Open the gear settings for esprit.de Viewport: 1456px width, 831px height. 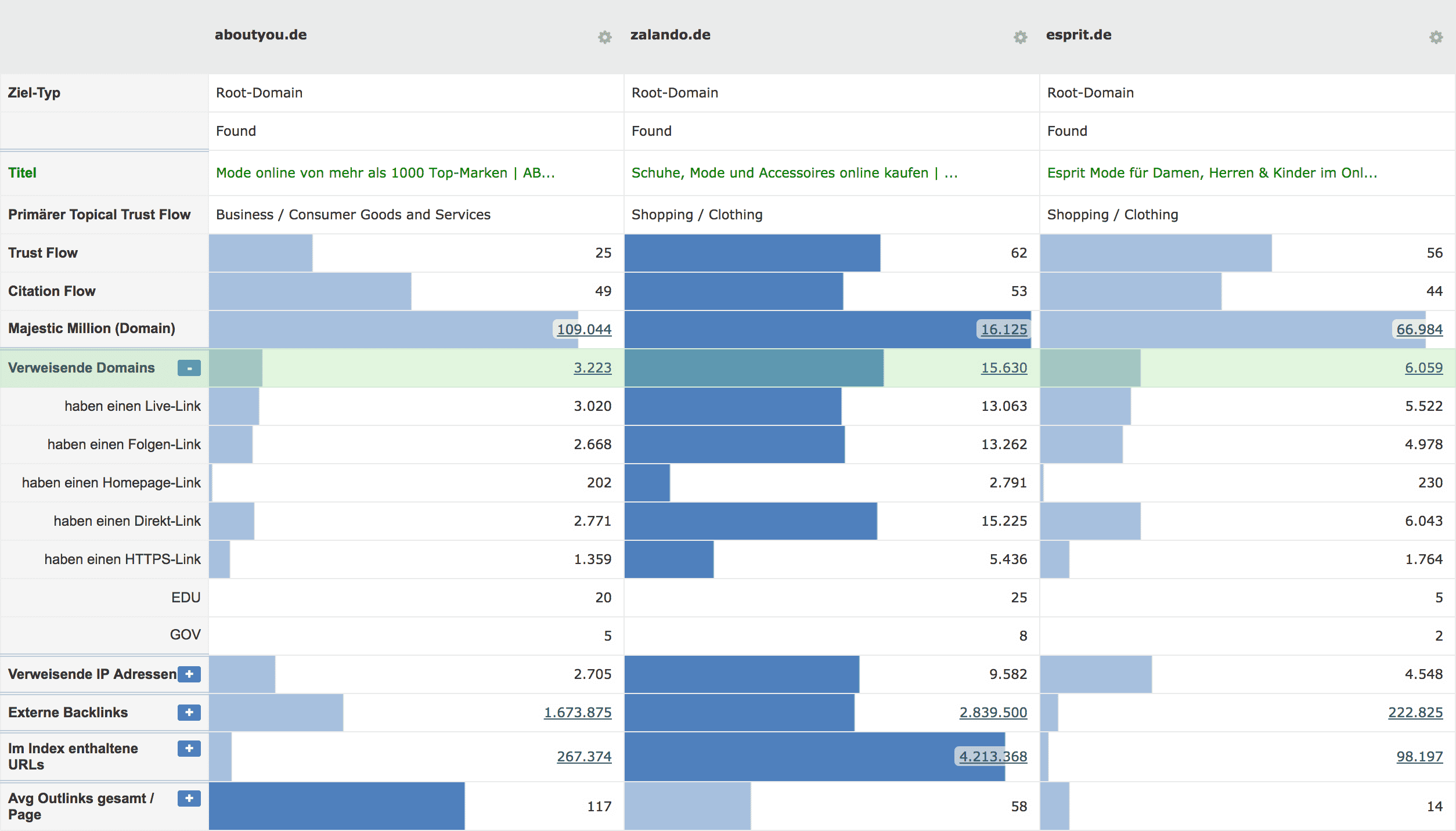pos(1436,37)
